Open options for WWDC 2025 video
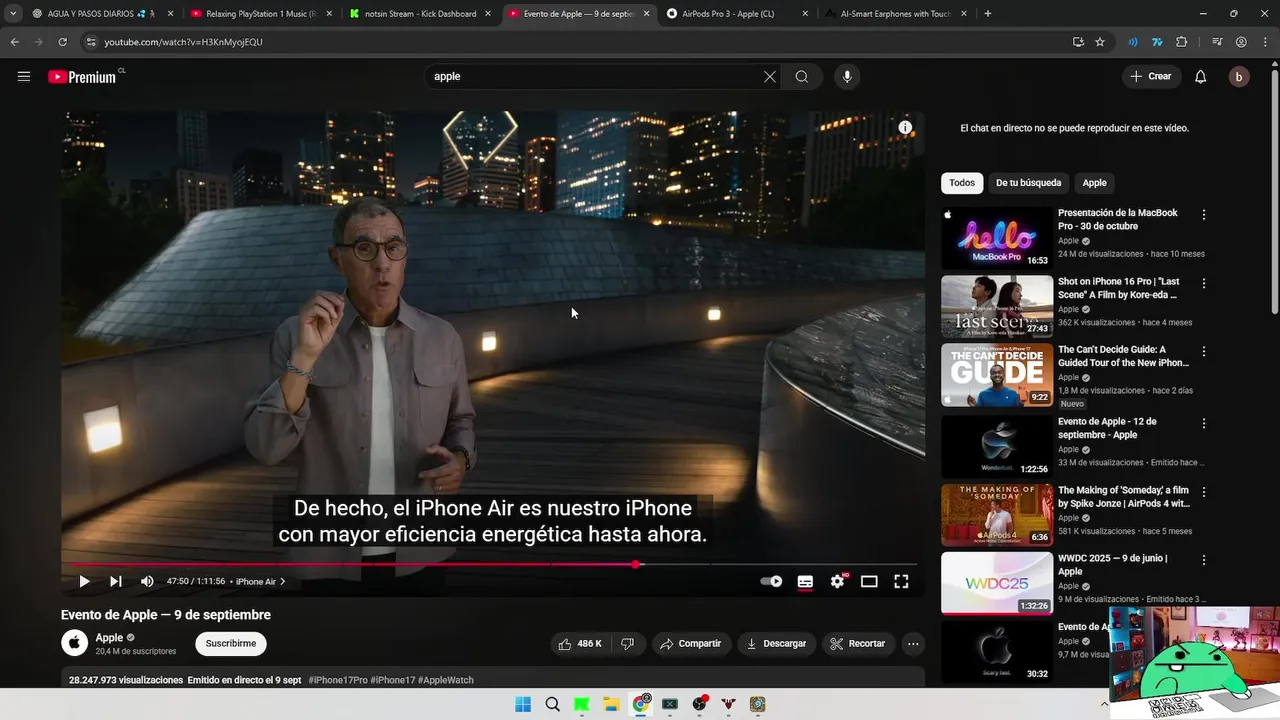 pyautogui.click(x=1204, y=560)
